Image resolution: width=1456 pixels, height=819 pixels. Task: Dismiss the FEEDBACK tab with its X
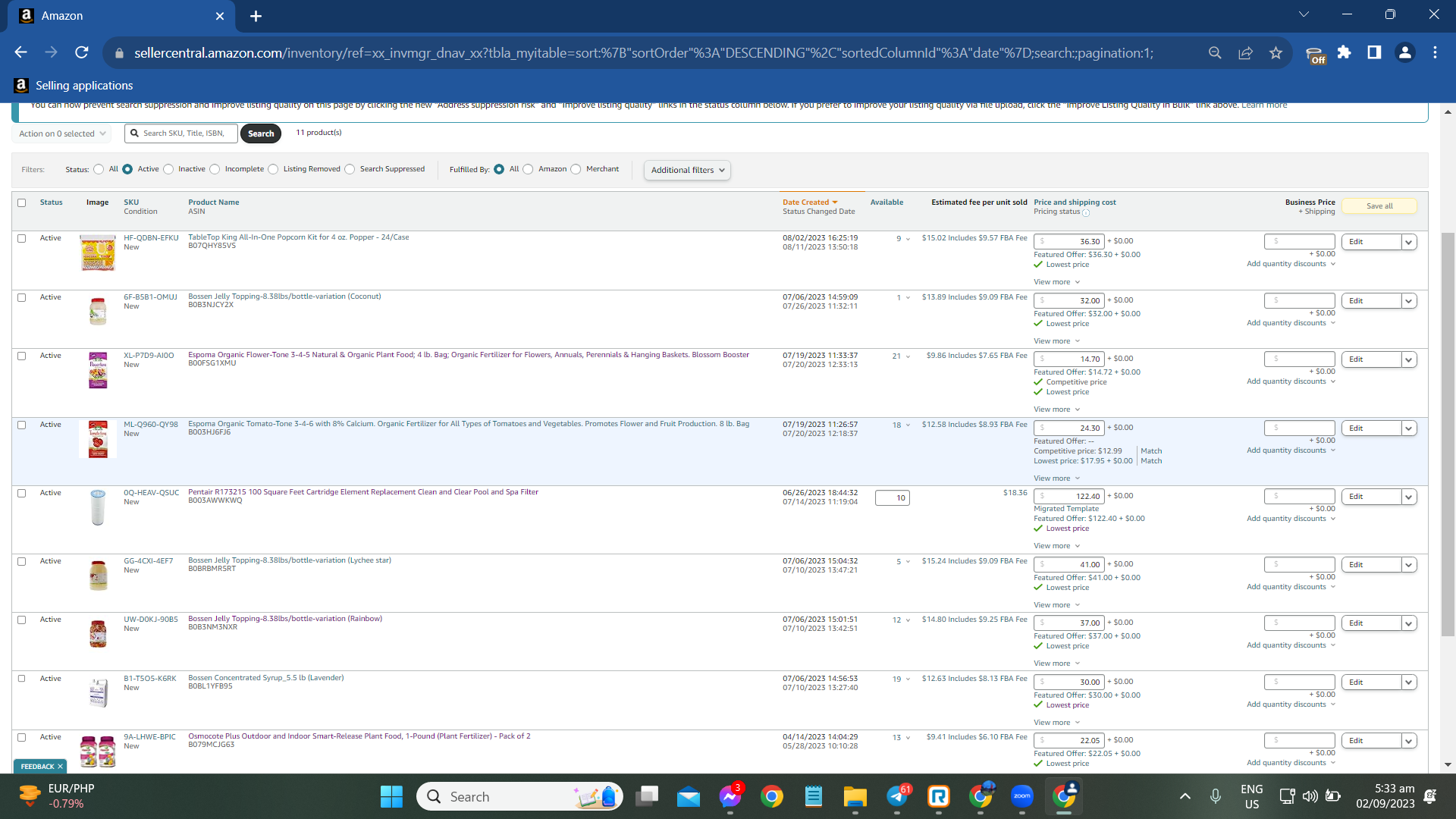pos(60,767)
